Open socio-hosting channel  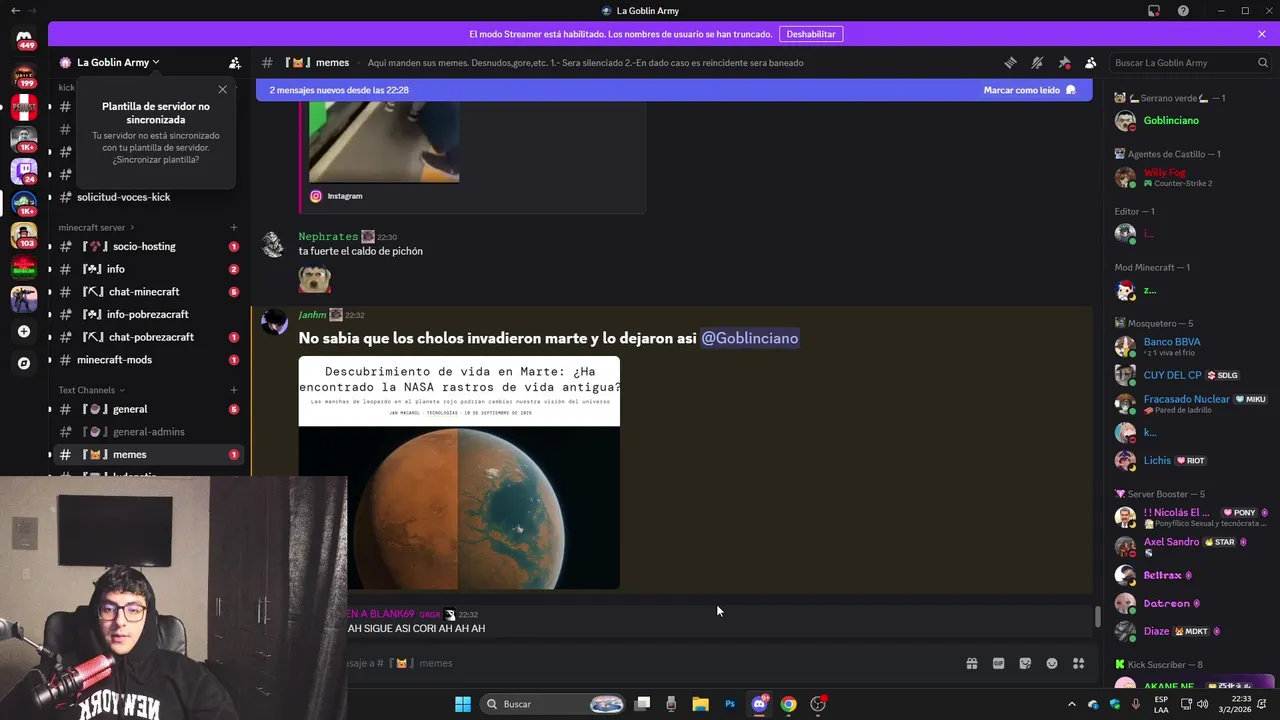coord(150,246)
